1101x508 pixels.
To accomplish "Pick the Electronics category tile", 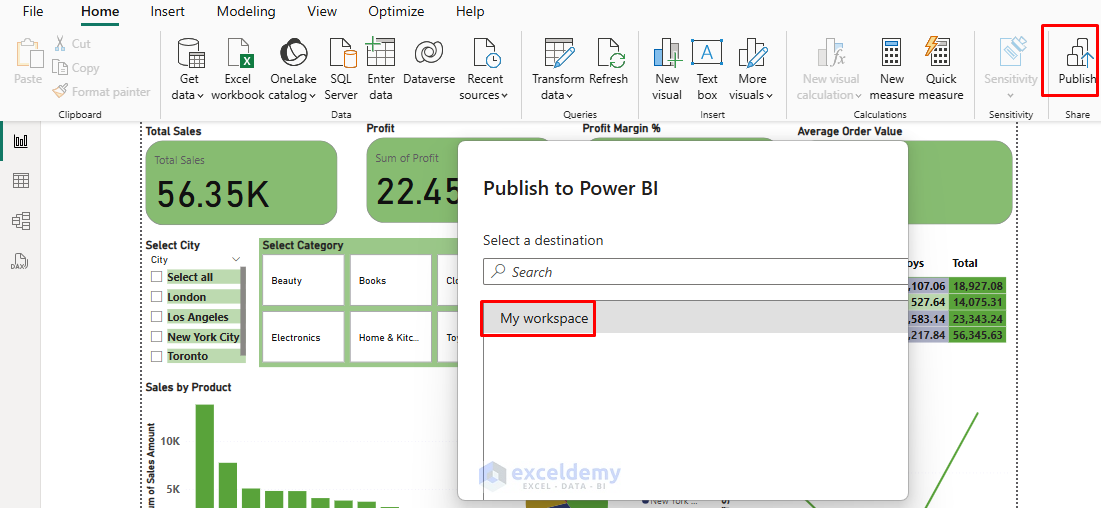I will pyautogui.click(x=303, y=337).
